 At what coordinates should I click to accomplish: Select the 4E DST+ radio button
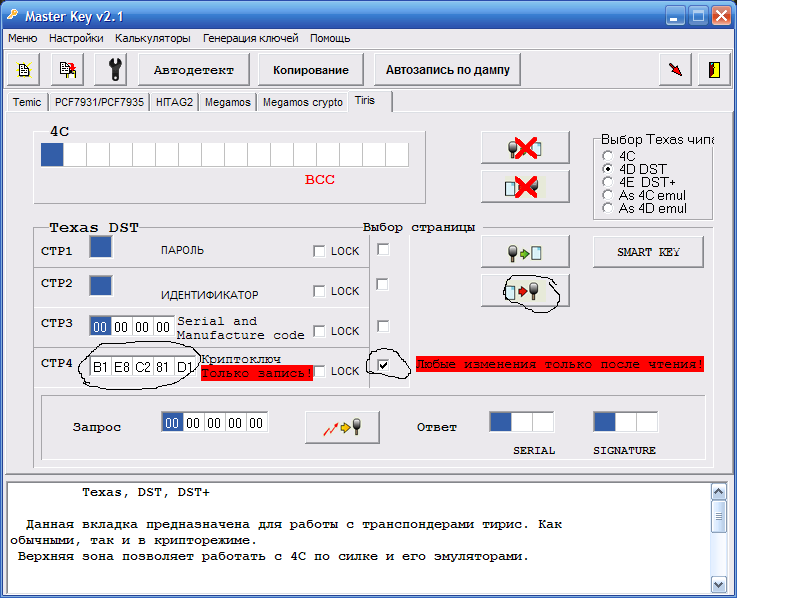click(607, 182)
